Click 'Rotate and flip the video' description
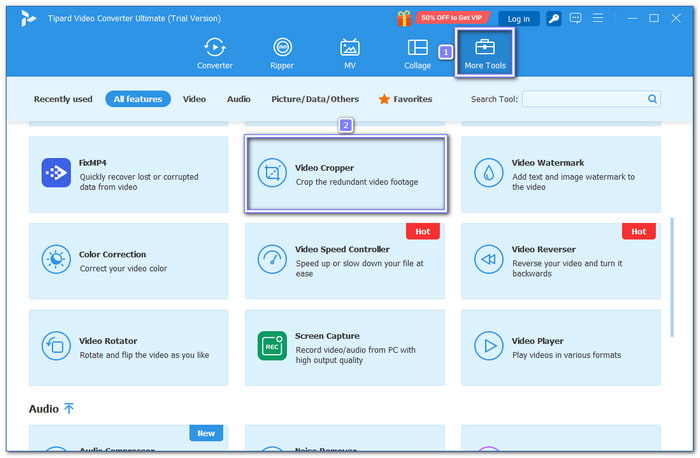Screen dimensions: 700x458 pos(144,355)
